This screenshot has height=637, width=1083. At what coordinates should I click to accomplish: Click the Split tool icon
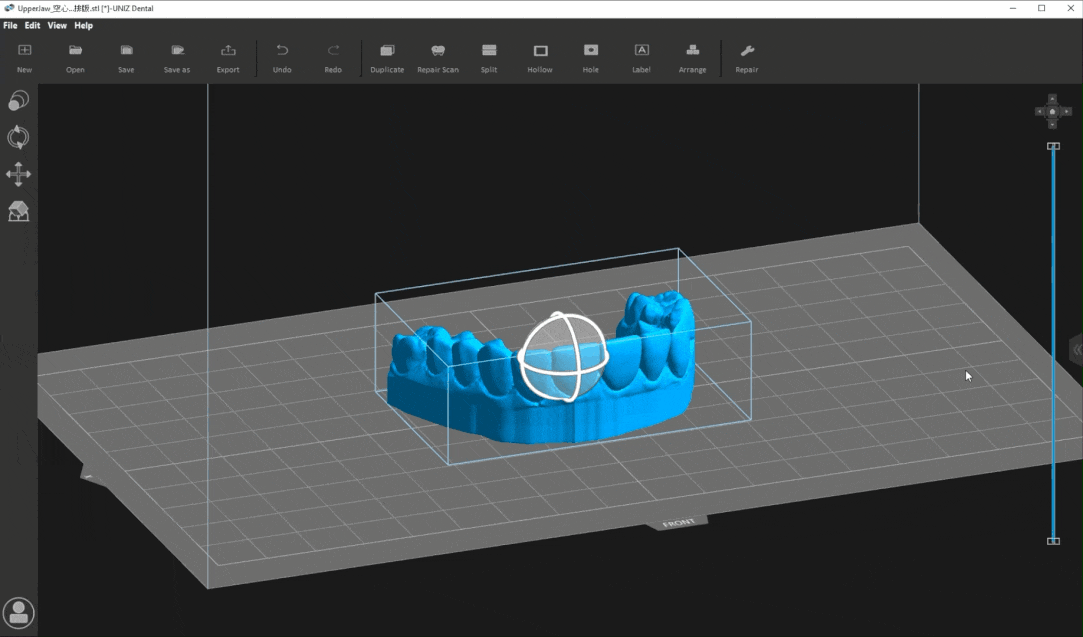point(489,58)
